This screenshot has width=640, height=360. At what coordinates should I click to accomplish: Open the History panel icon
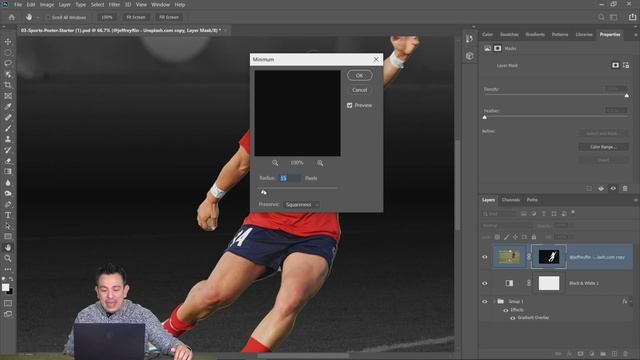pyautogui.click(x=469, y=38)
